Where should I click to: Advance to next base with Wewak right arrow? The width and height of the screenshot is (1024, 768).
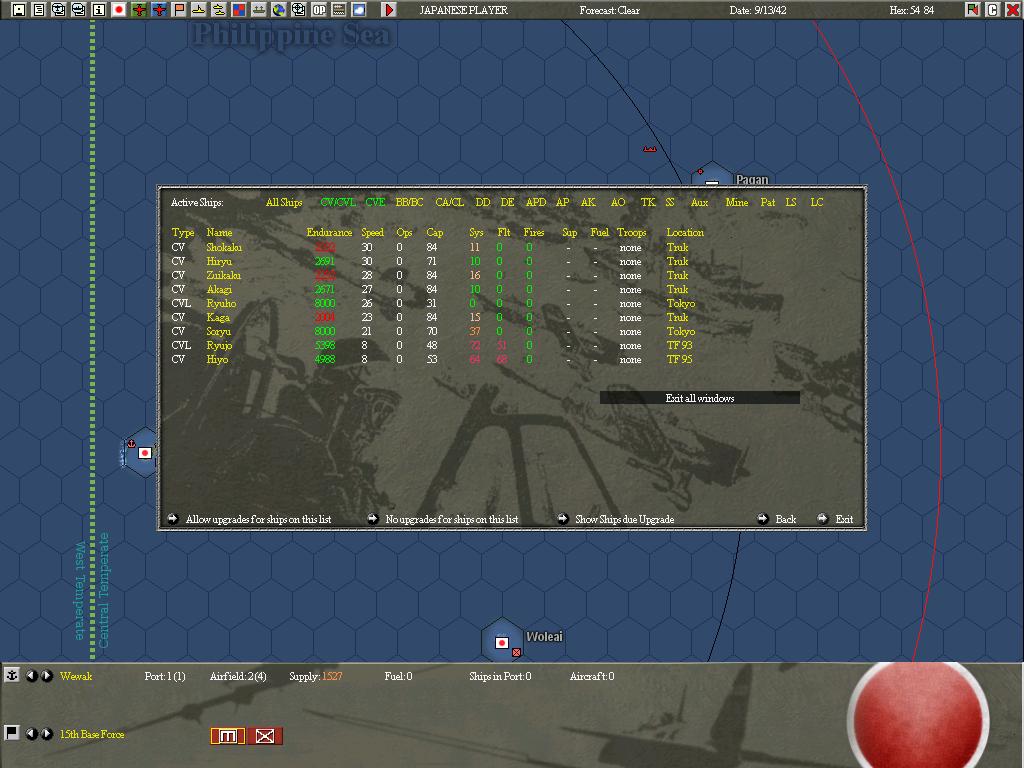point(45,676)
